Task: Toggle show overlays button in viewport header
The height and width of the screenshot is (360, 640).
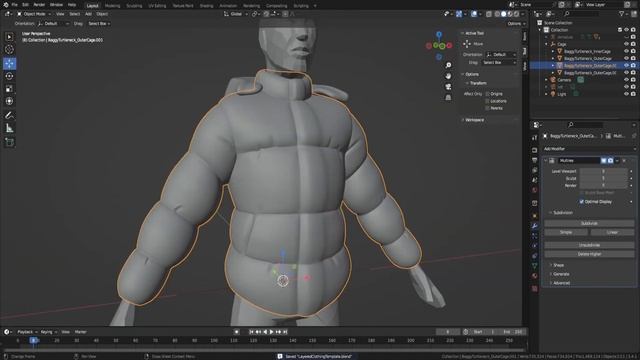Action: tap(474, 14)
